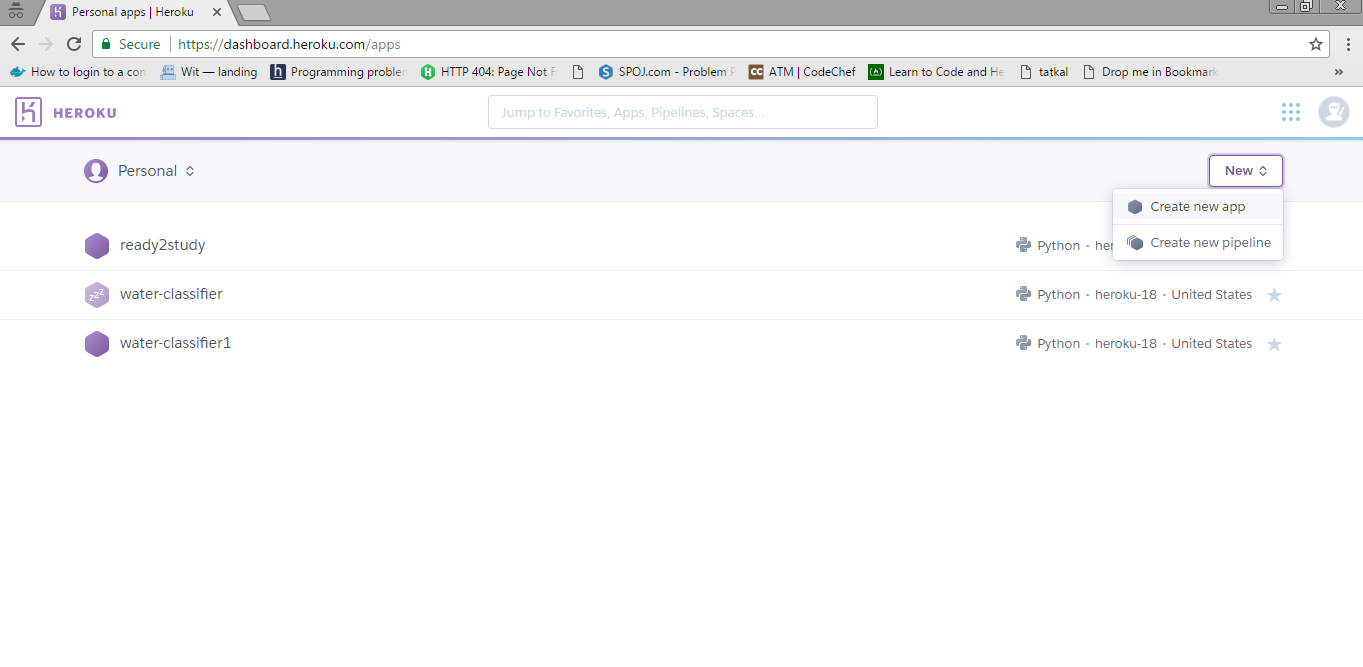This screenshot has width=1363, height=667.
Task: Show more bookmarks with the chevron
Action: (1339, 72)
